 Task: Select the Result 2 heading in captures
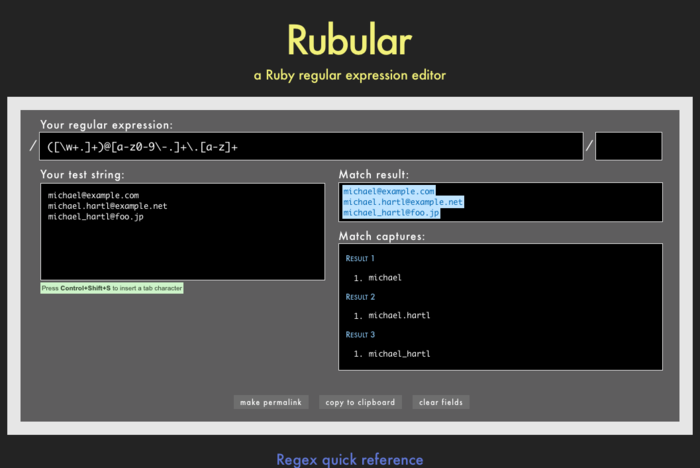coord(361,297)
